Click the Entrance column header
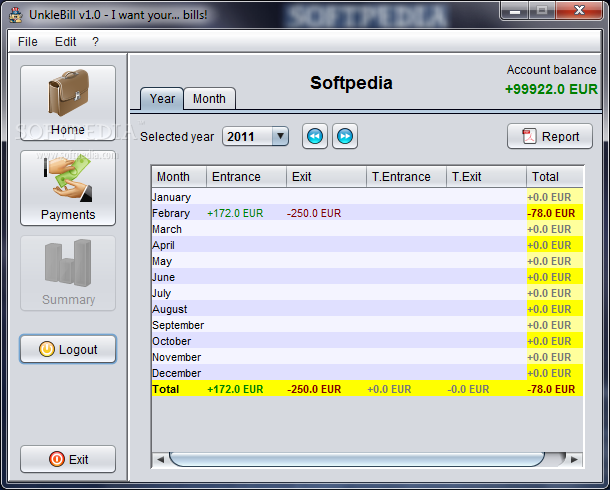This screenshot has height=490, width=610. pos(246,177)
